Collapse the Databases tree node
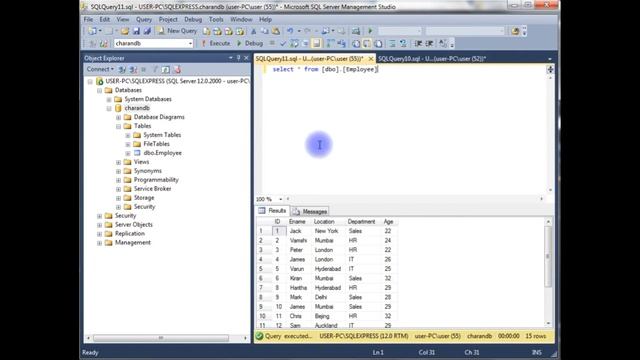Viewport: 640px width, 360px height. tap(99, 90)
